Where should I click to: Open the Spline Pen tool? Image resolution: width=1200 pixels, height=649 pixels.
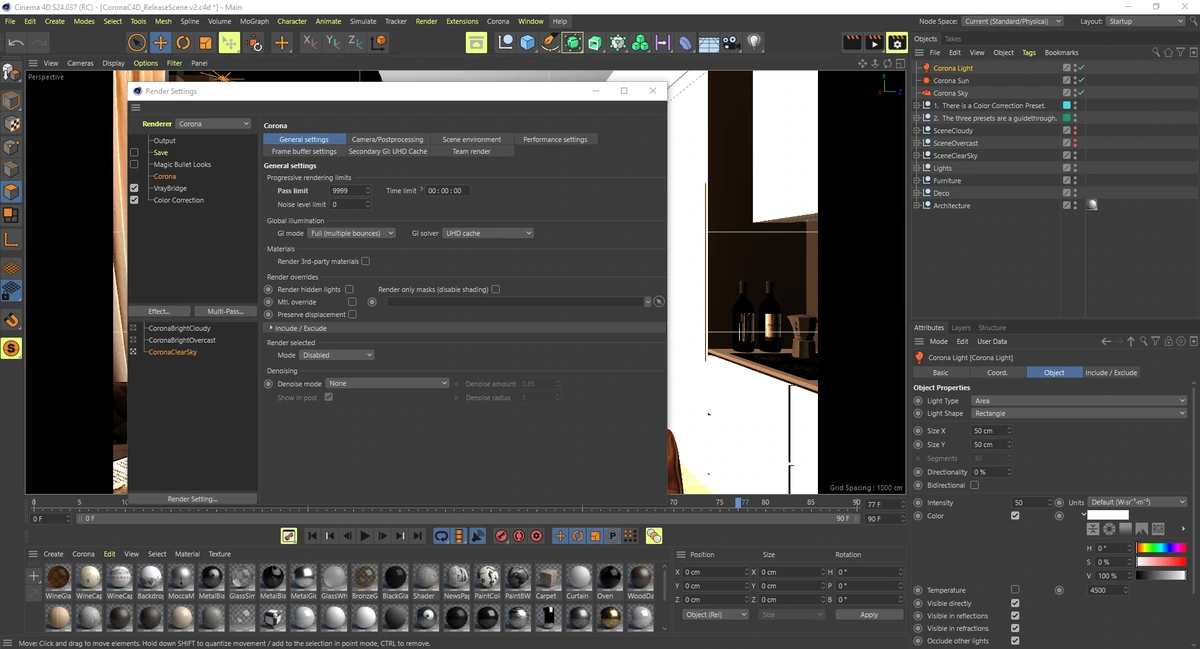pos(550,42)
